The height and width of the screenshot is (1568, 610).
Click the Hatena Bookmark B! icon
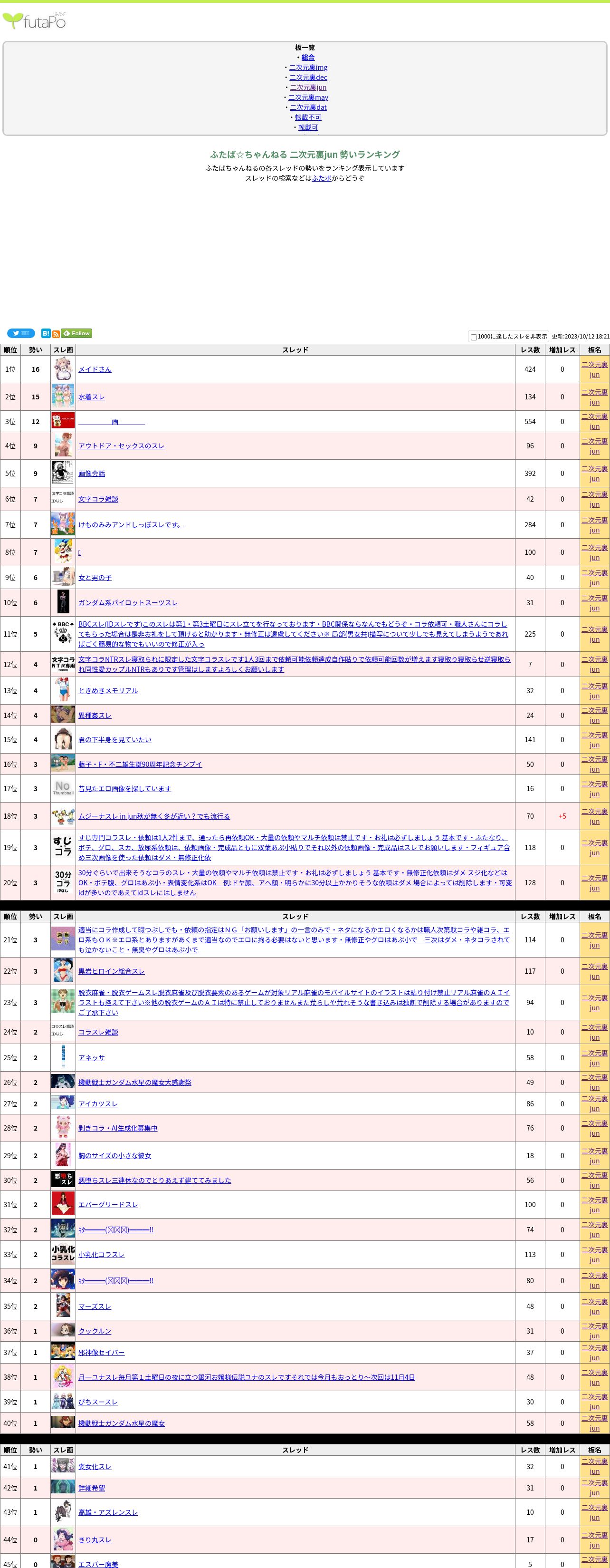pos(46,333)
